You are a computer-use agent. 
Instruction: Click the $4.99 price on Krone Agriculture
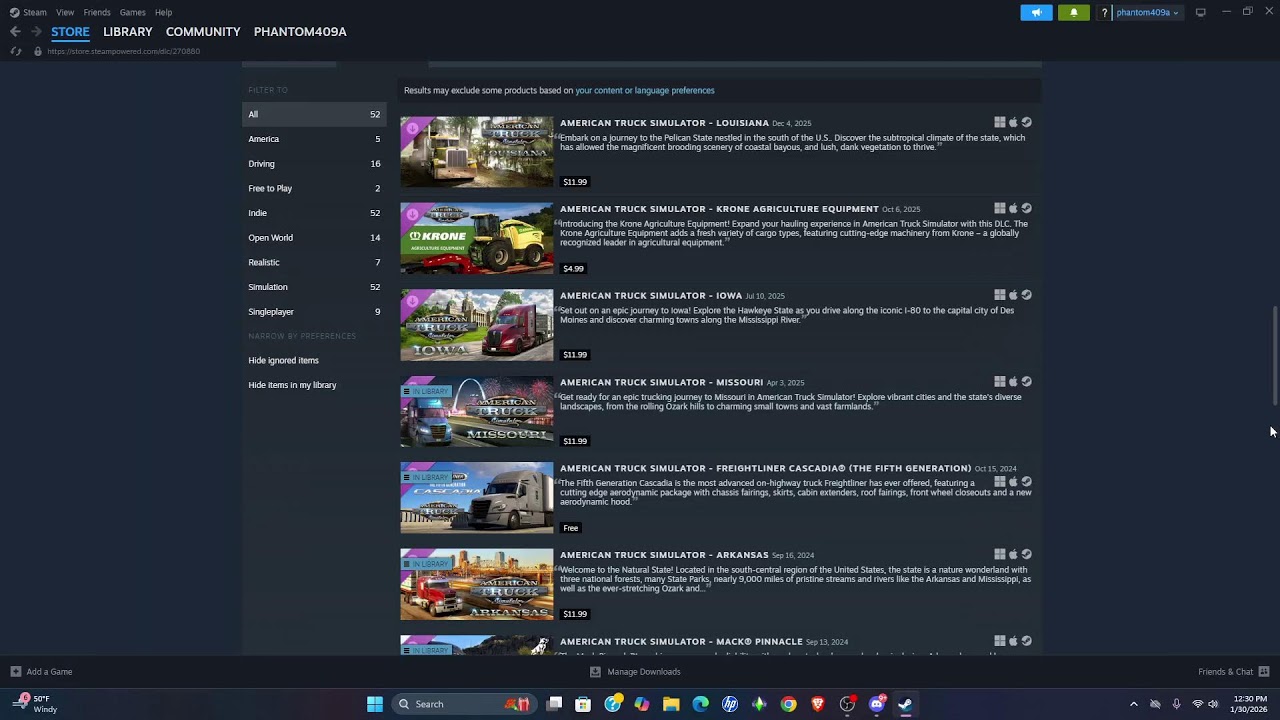pyautogui.click(x=573, y=268)
